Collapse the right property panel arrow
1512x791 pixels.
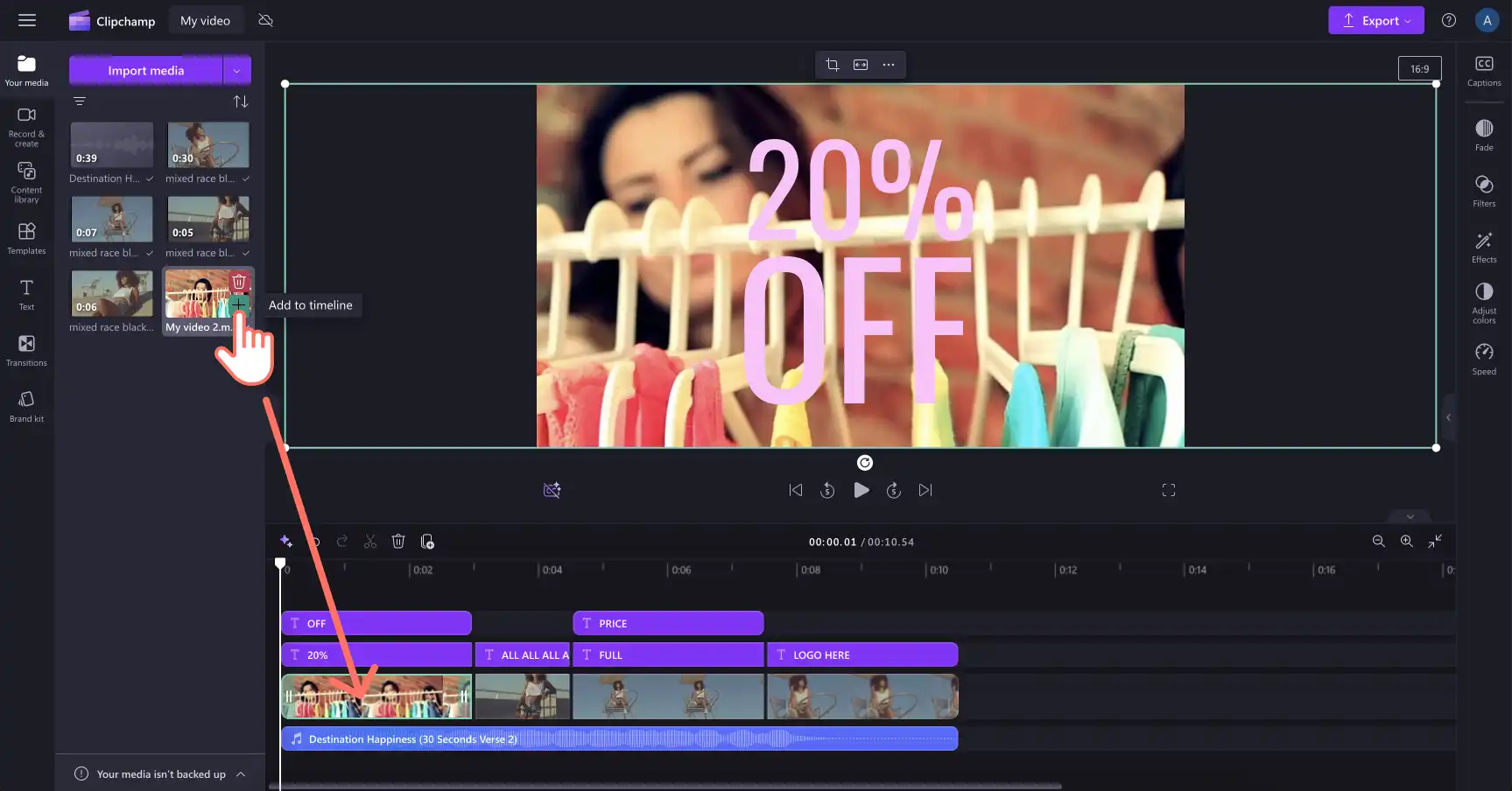(x=1448, y=417)
